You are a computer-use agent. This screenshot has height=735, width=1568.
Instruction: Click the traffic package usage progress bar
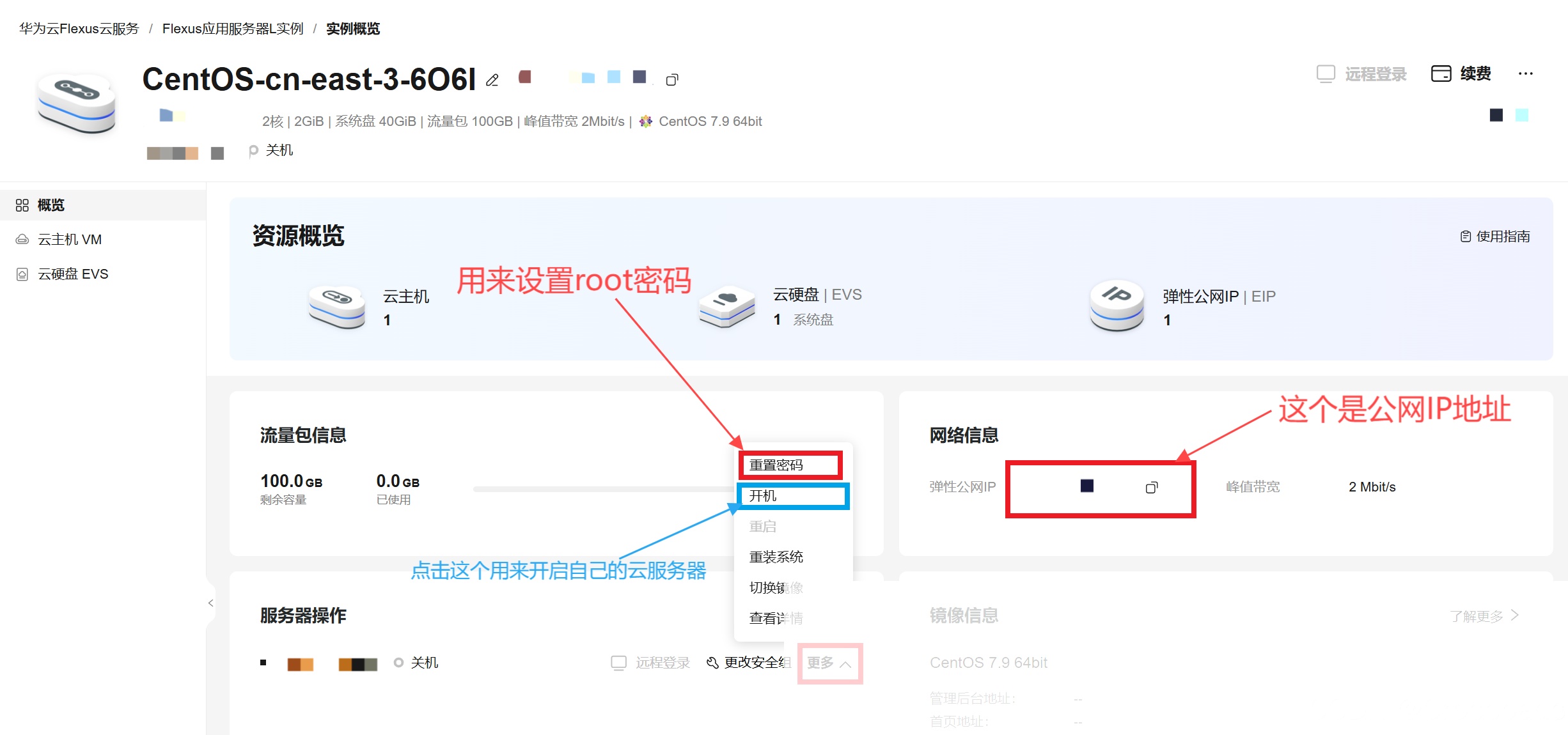(x=604, y=489)
